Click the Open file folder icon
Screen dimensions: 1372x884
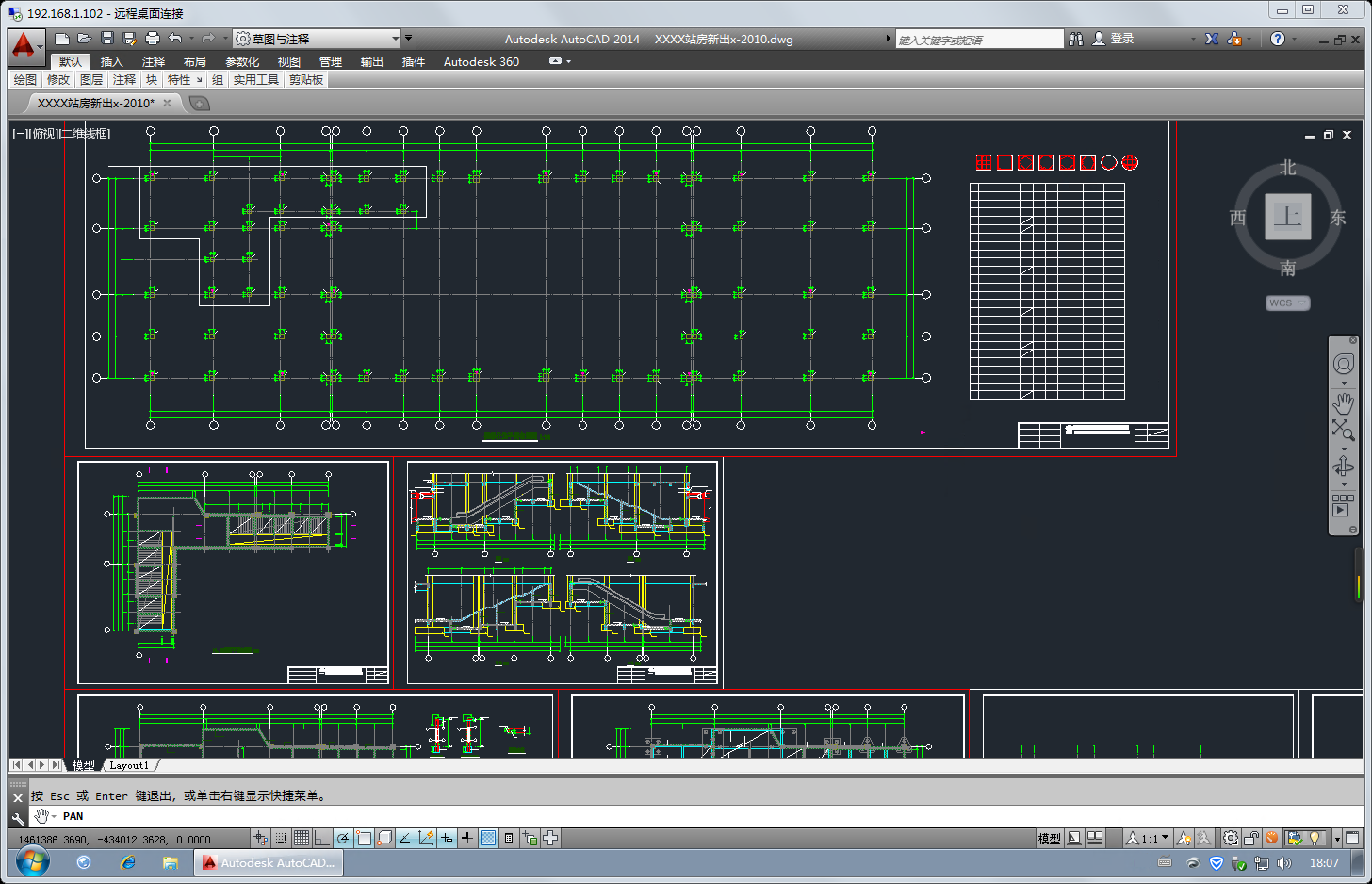[x=85, y=39]
